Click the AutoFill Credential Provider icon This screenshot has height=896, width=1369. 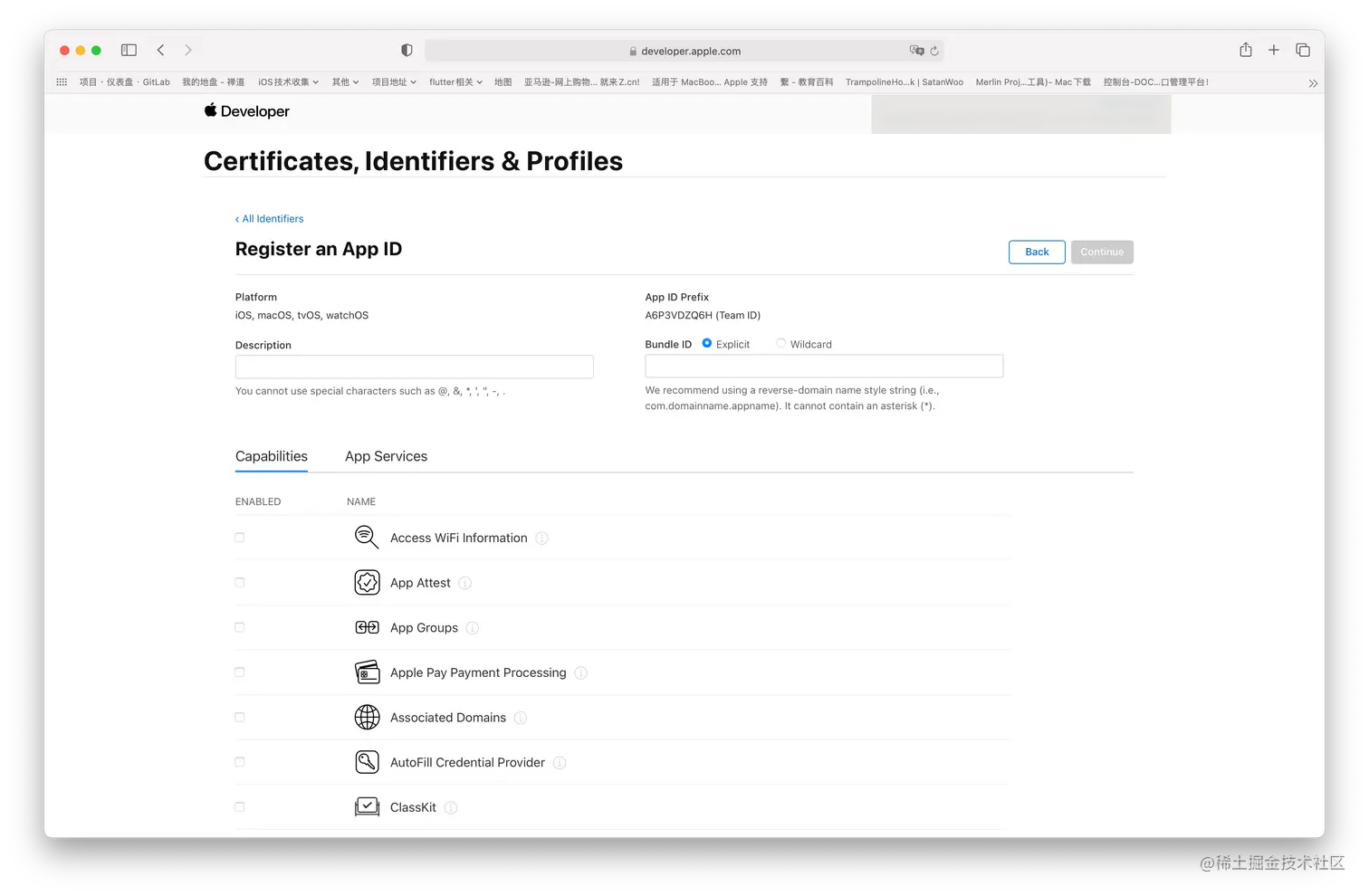[x=367, y=762]
